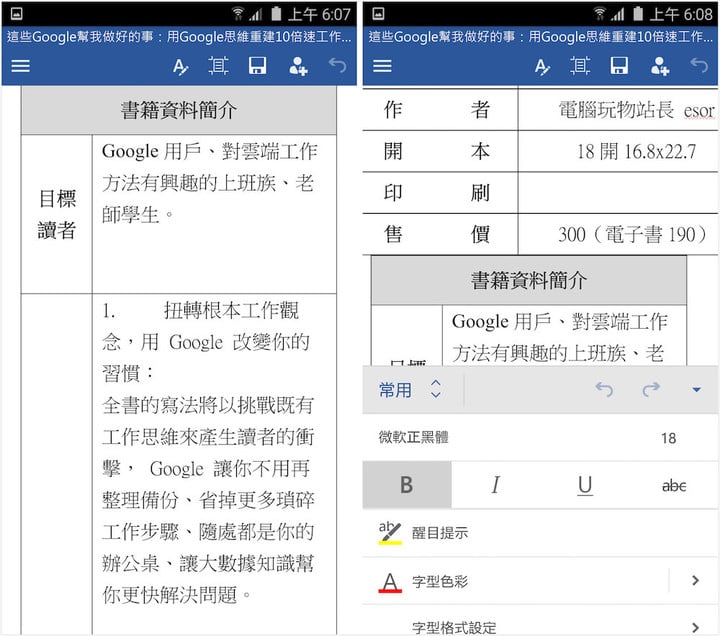Screen dimensions: 720x636
Task: Tap the text edit icon in right screen toolbar
Action: tap(542, 67)
